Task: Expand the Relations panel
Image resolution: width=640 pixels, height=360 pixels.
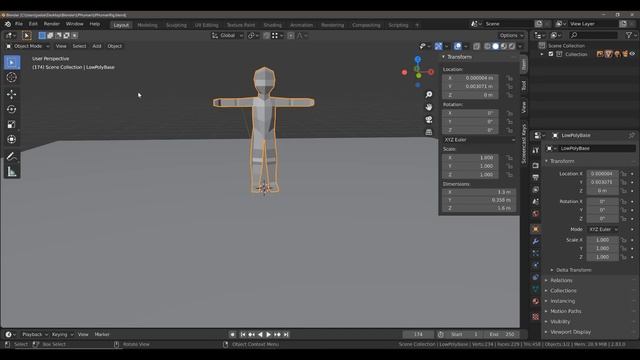Action: tap(561, 280)
